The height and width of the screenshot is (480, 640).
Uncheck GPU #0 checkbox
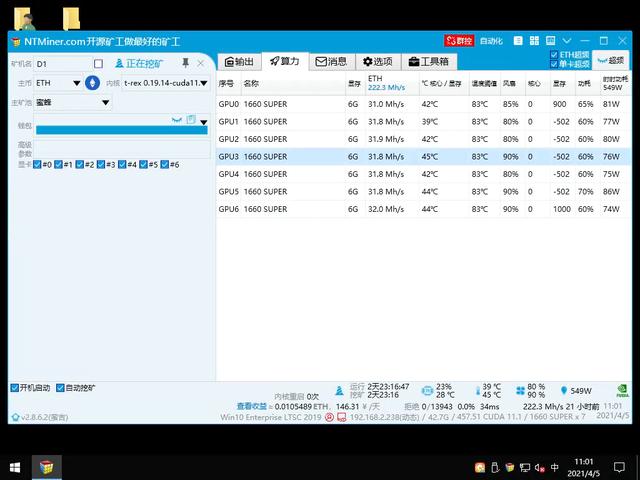click(37, 164)
